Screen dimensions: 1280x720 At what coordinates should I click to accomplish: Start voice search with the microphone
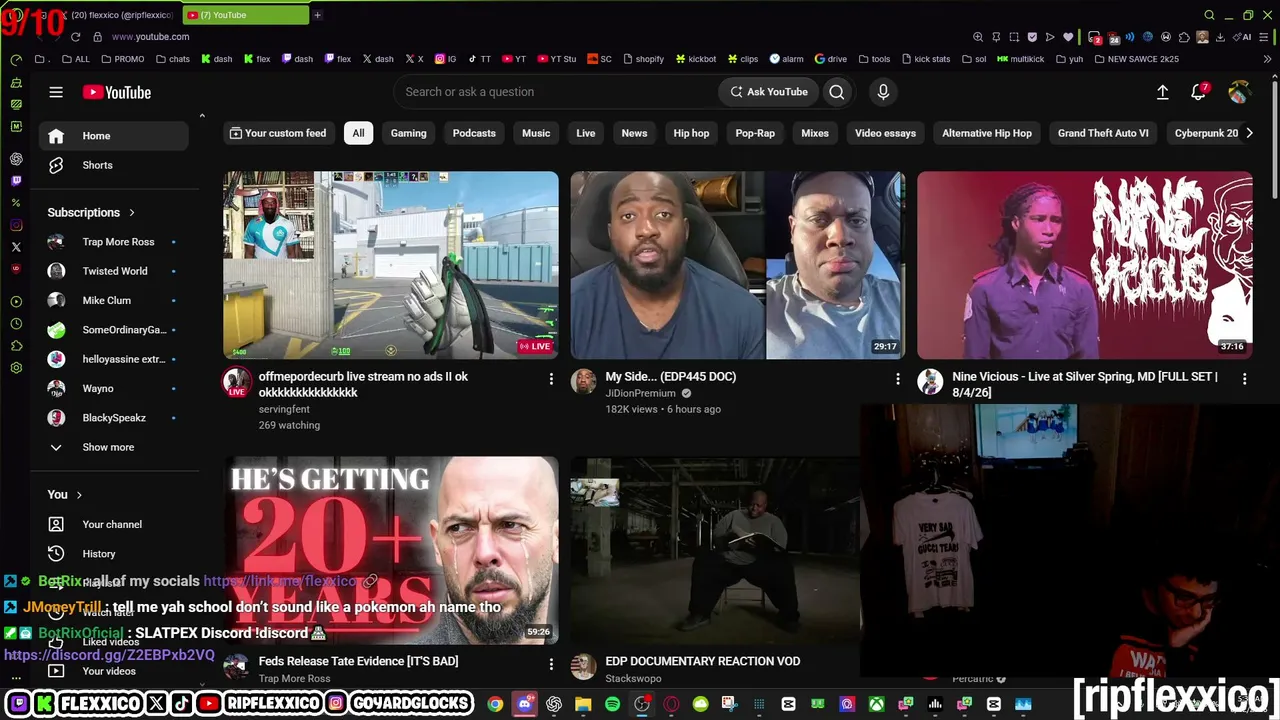coord(883,92)
